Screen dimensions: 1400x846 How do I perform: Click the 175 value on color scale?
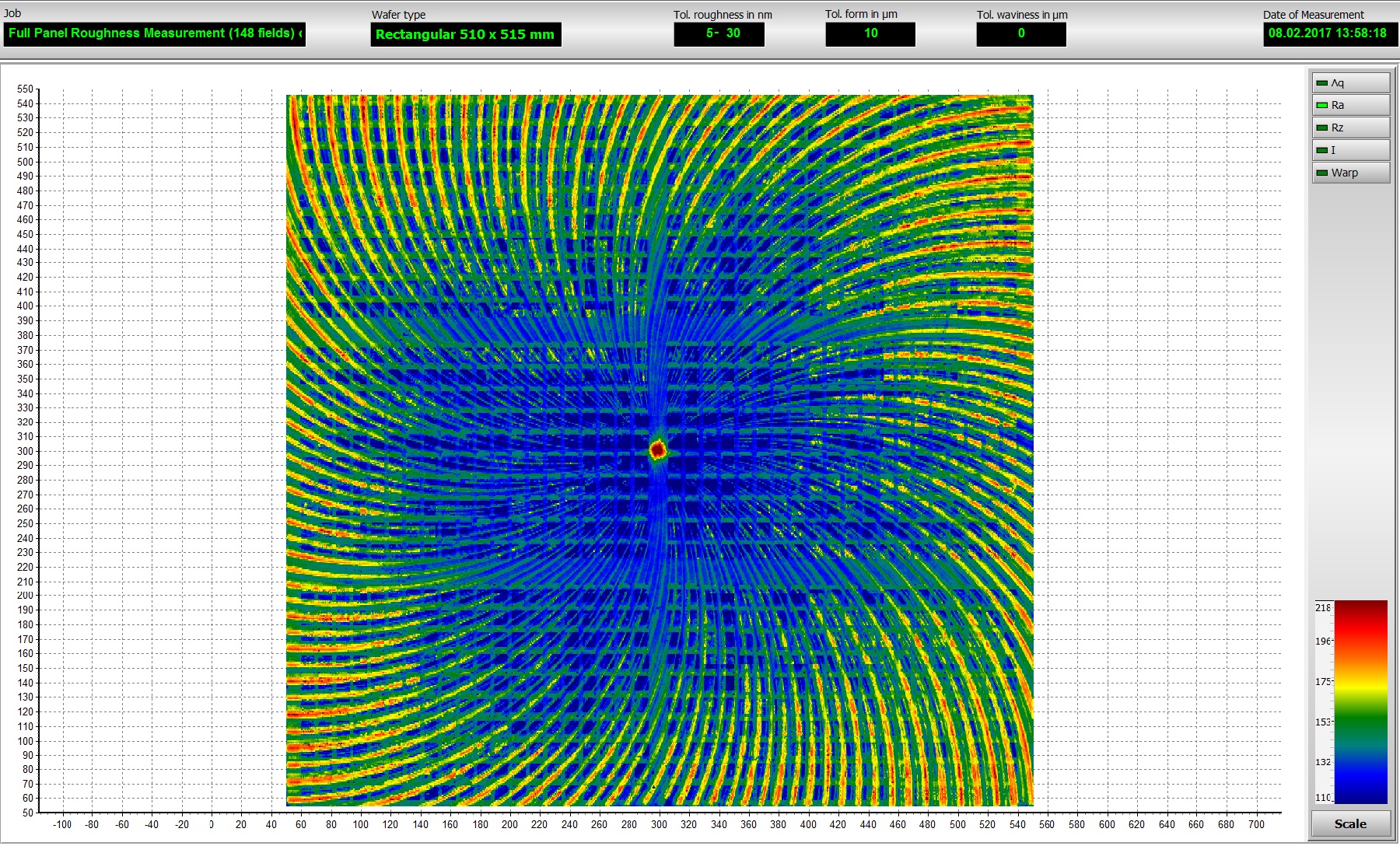1323,681
